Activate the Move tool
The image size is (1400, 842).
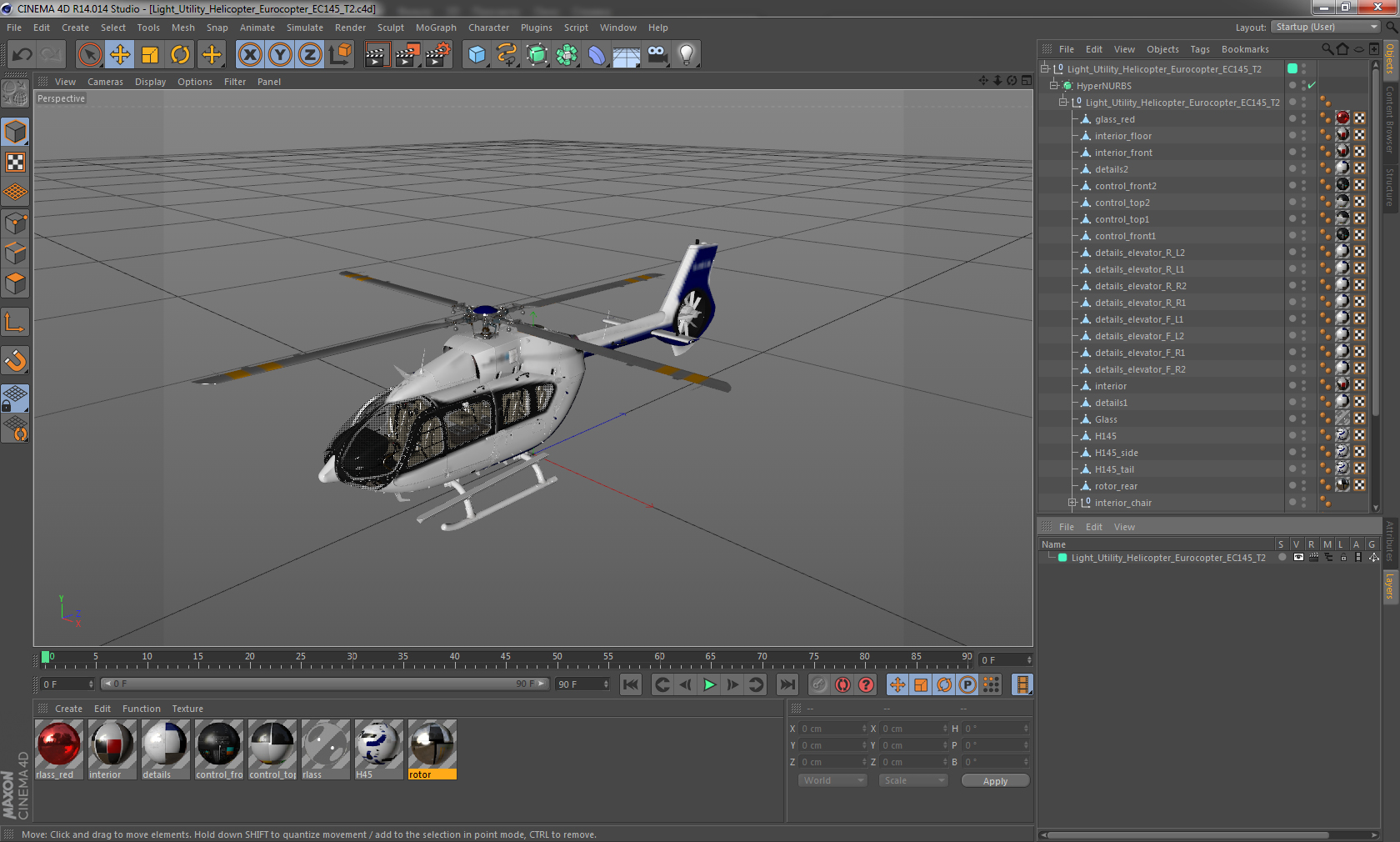pos(120,55)
